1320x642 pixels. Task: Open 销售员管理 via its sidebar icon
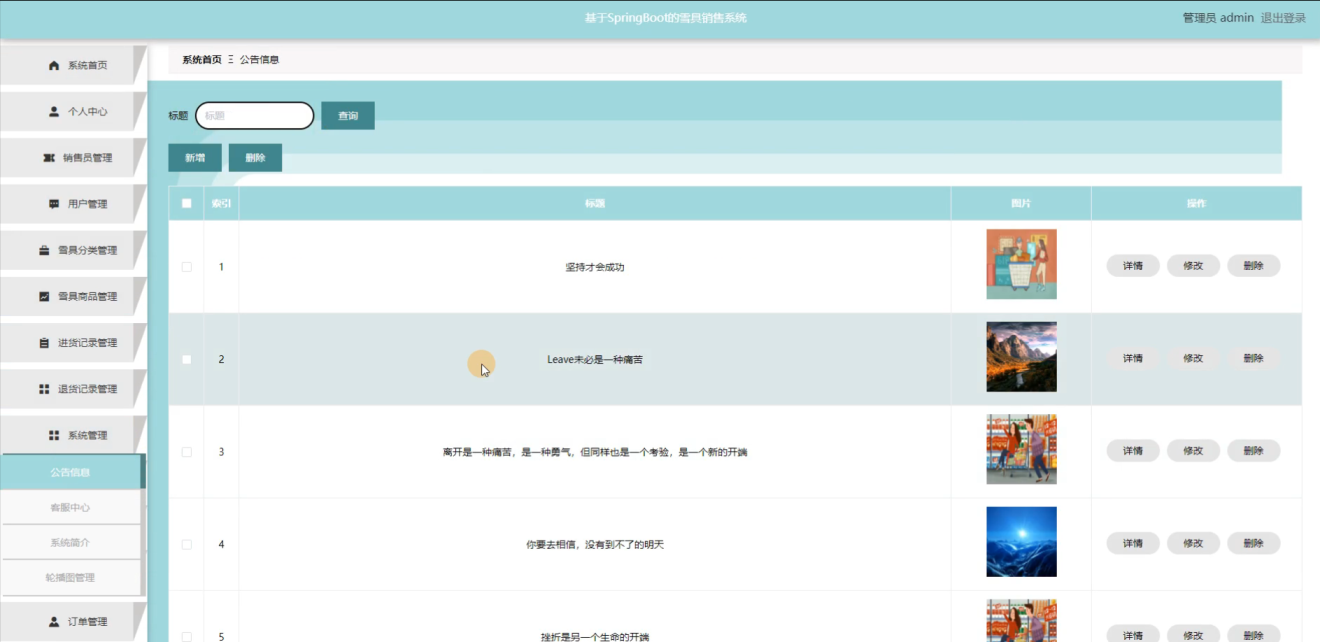(x=49, y=158)
